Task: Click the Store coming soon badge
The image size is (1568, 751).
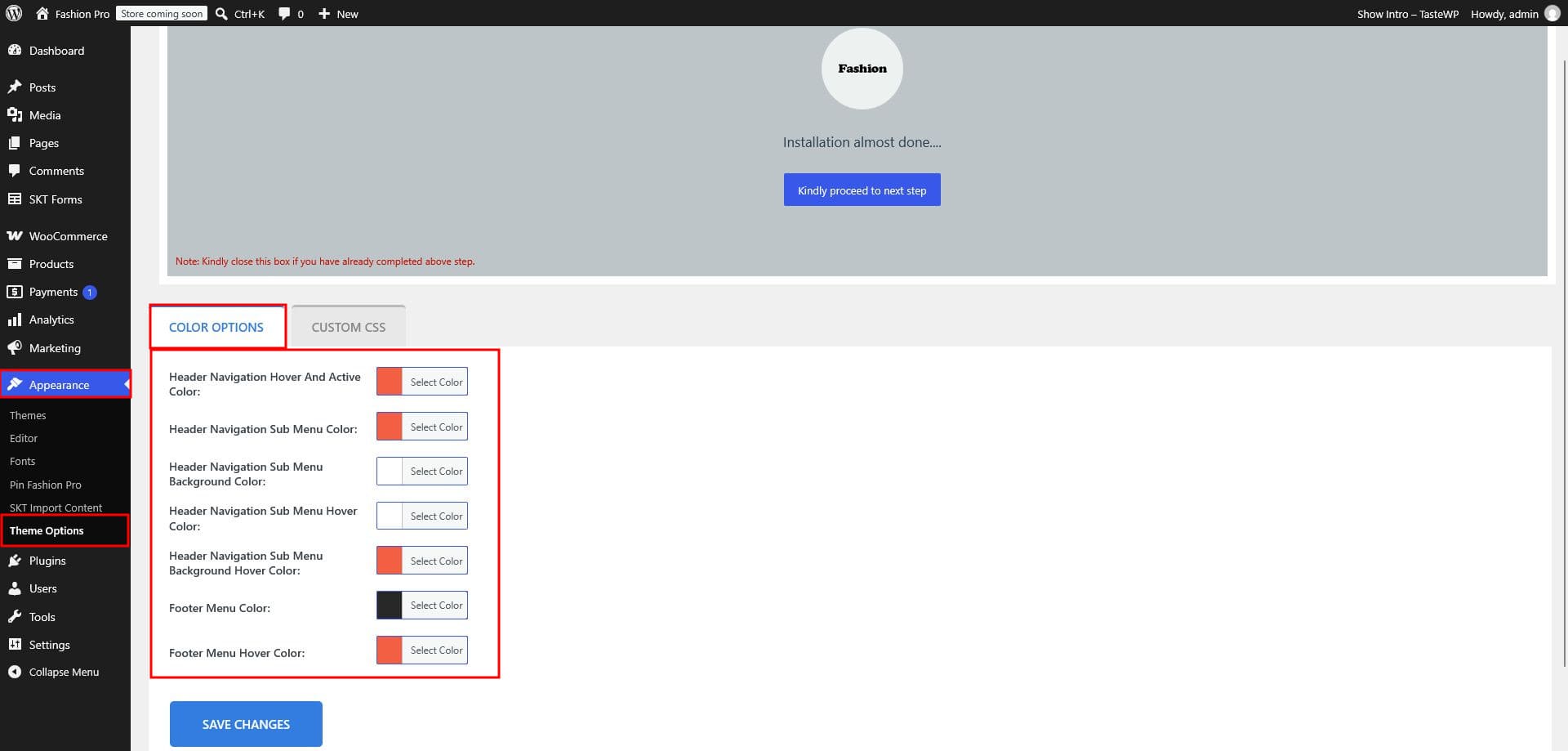Action: 162,13
